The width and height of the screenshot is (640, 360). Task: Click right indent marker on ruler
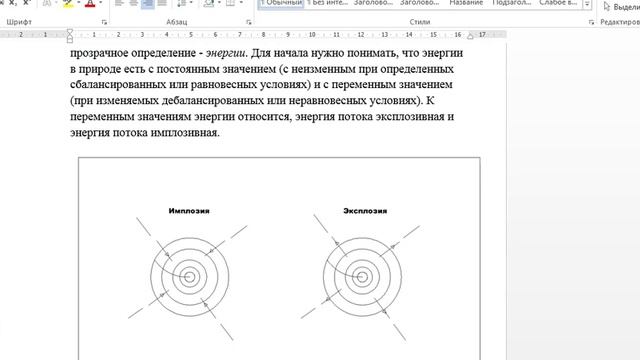point(470,36)
